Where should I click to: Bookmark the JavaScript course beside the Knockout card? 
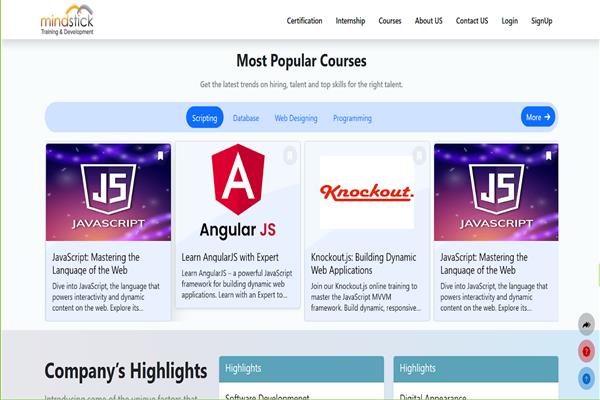tap(549, 155)
